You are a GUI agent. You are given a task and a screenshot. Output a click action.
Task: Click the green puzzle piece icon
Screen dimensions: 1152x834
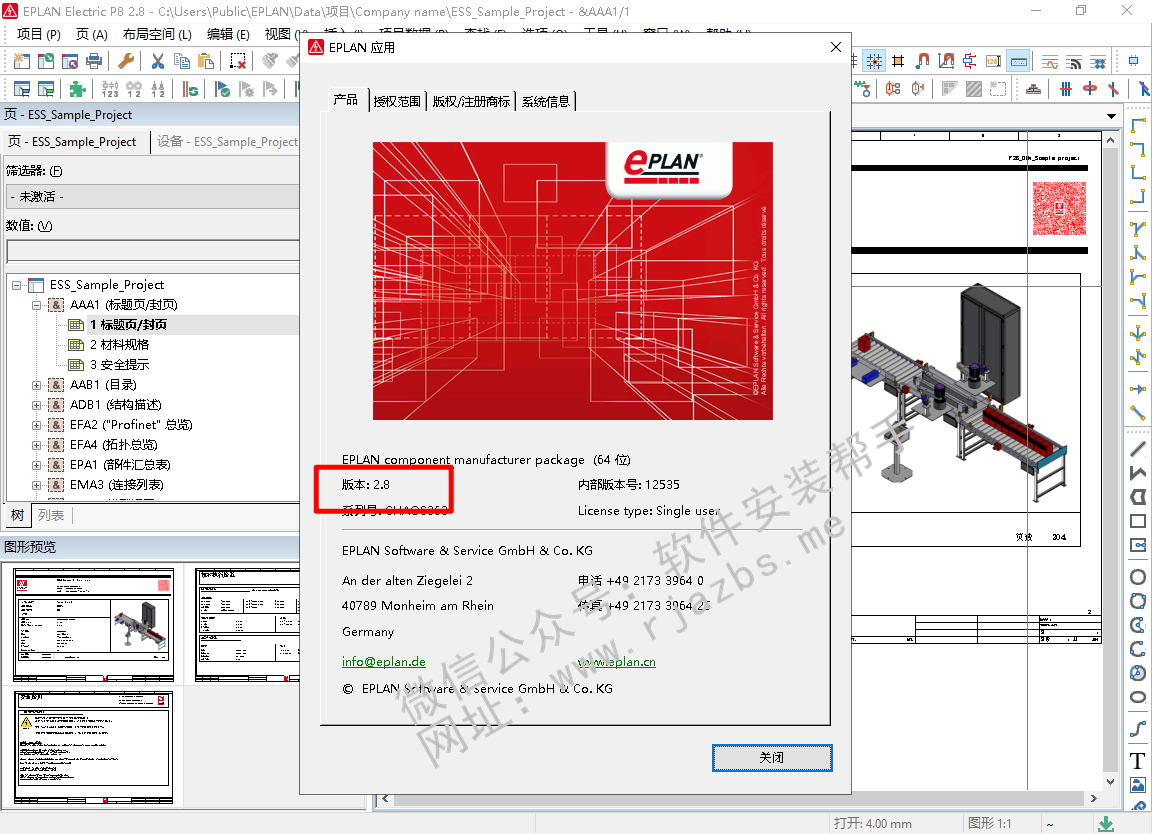click(x=77, y=89)
